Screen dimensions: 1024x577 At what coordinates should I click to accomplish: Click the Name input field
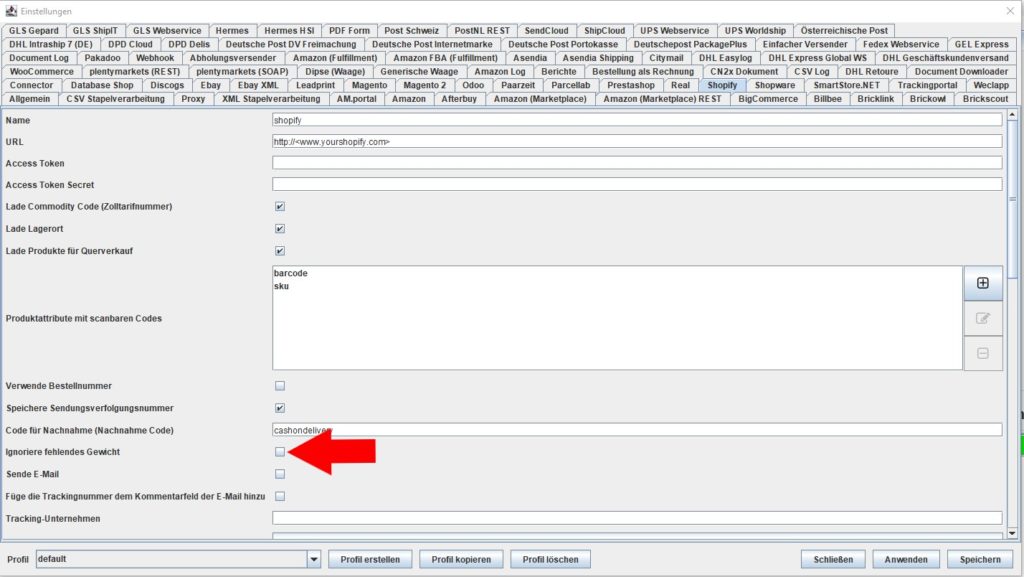click(x=637, y=120)
